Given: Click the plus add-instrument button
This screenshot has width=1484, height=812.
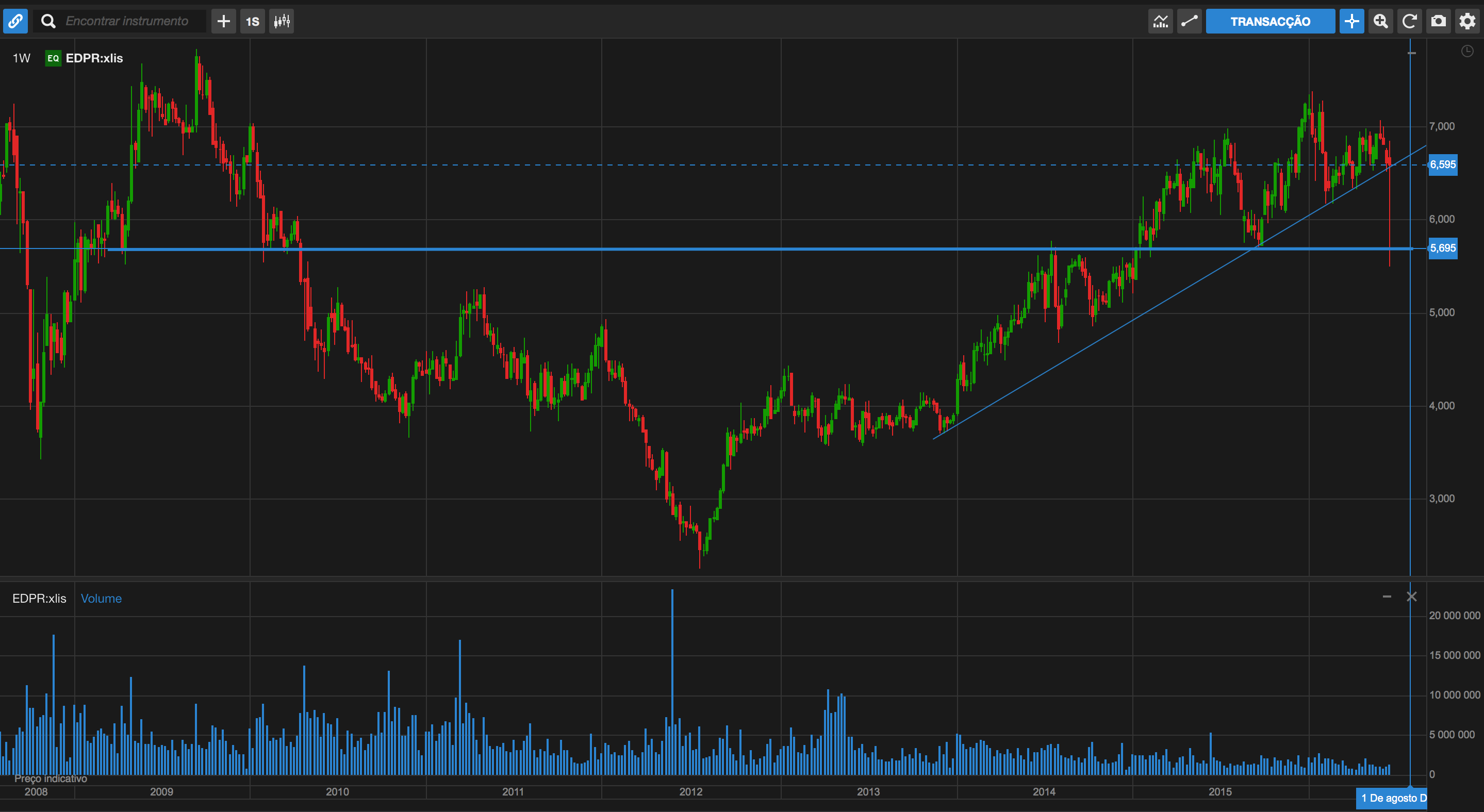Looking at the screenshot, I should [x=223, y=21].
